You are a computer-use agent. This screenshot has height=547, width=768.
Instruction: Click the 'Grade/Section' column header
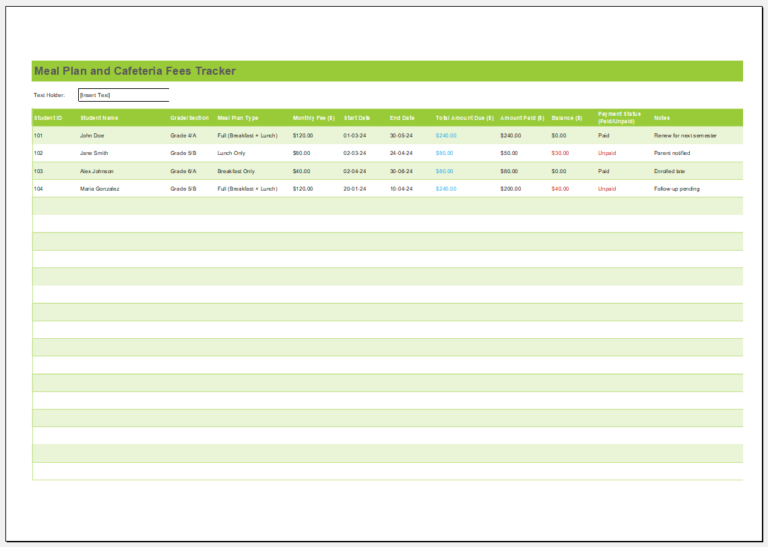pyautogui.click(x=190, y=118)
